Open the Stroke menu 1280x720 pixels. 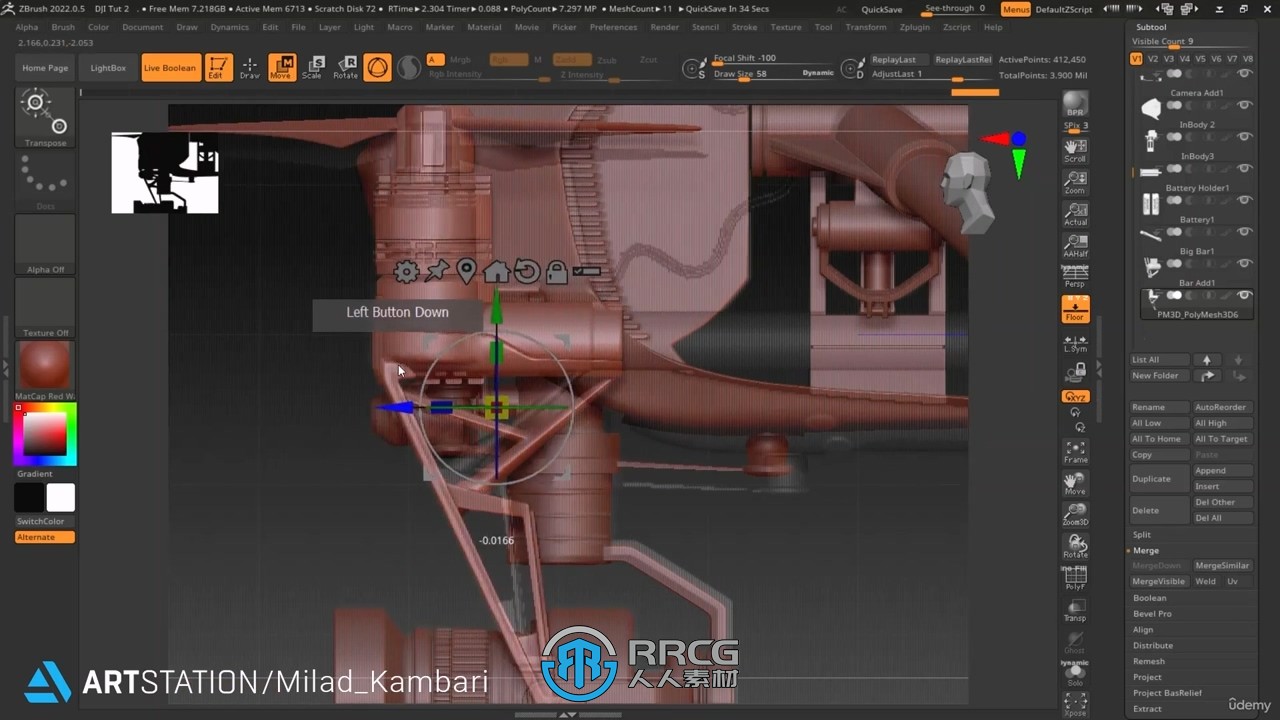point(744,27)
